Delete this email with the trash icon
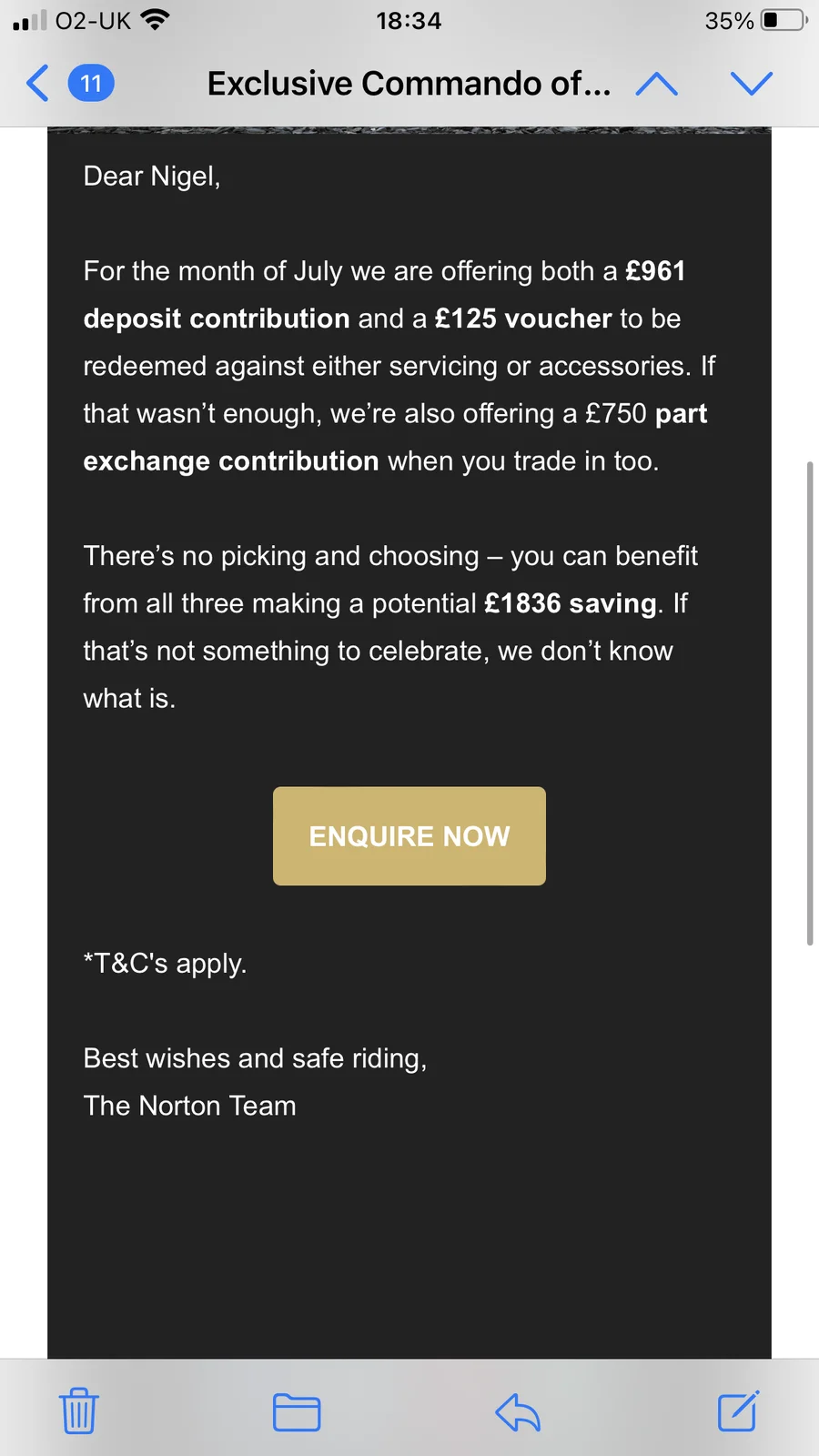 click(x=79, y=1410)
